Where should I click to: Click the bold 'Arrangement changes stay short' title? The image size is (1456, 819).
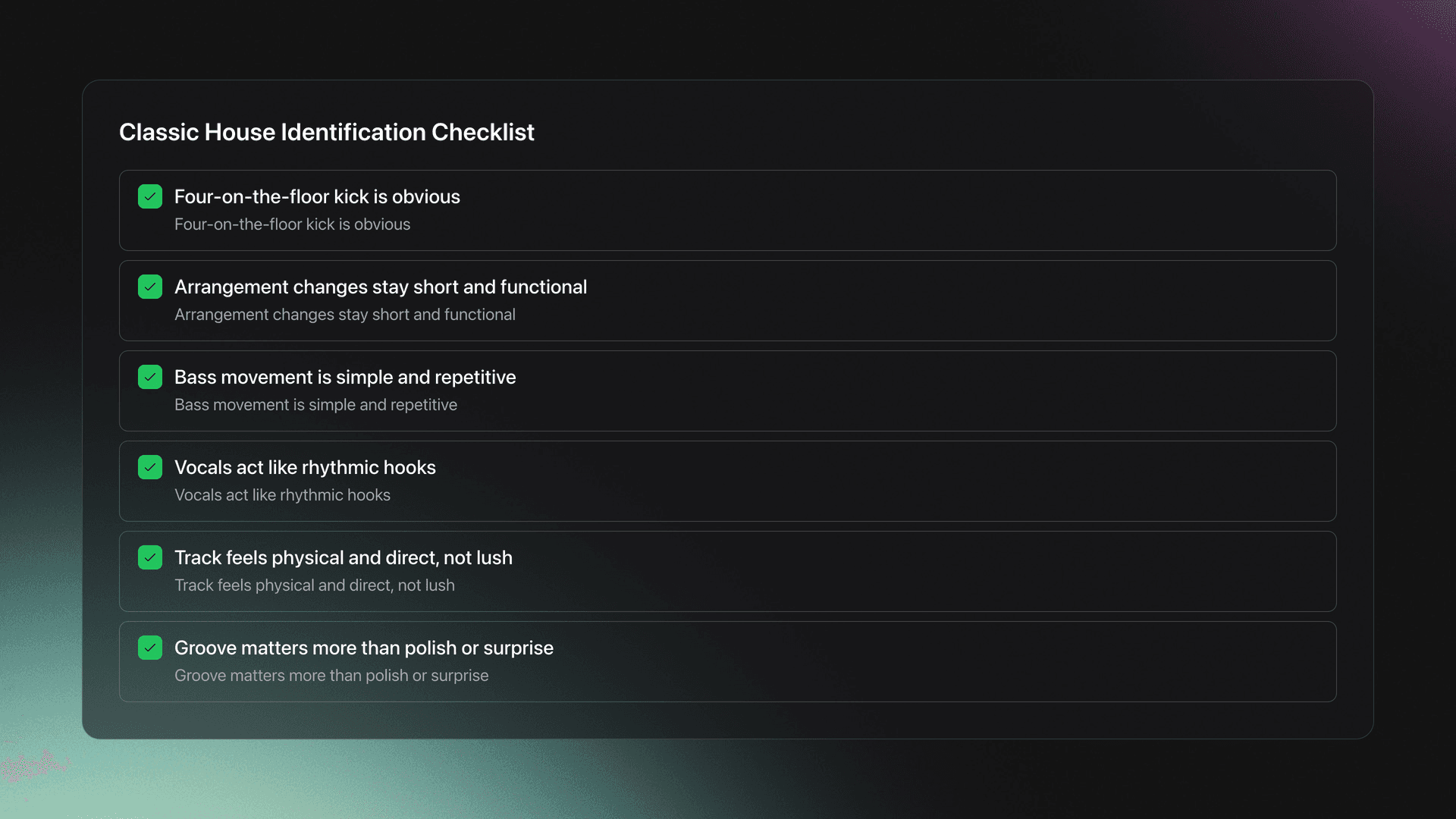pos(381,287)
